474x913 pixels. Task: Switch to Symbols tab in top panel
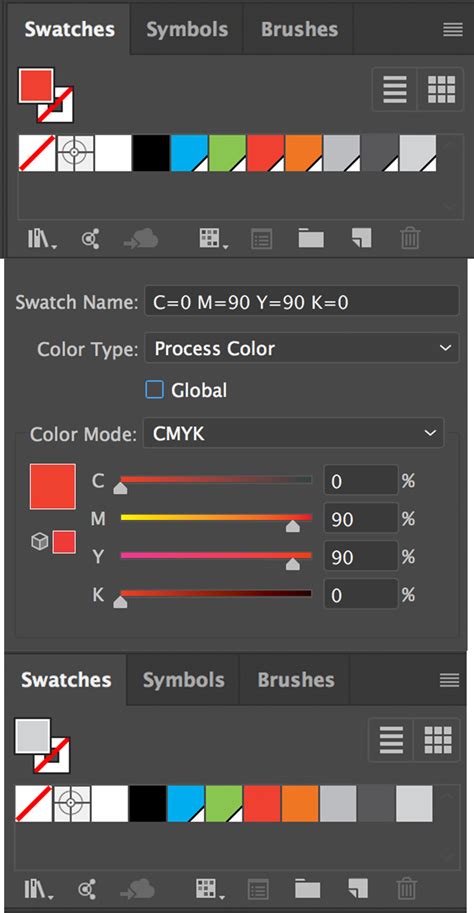186,29
